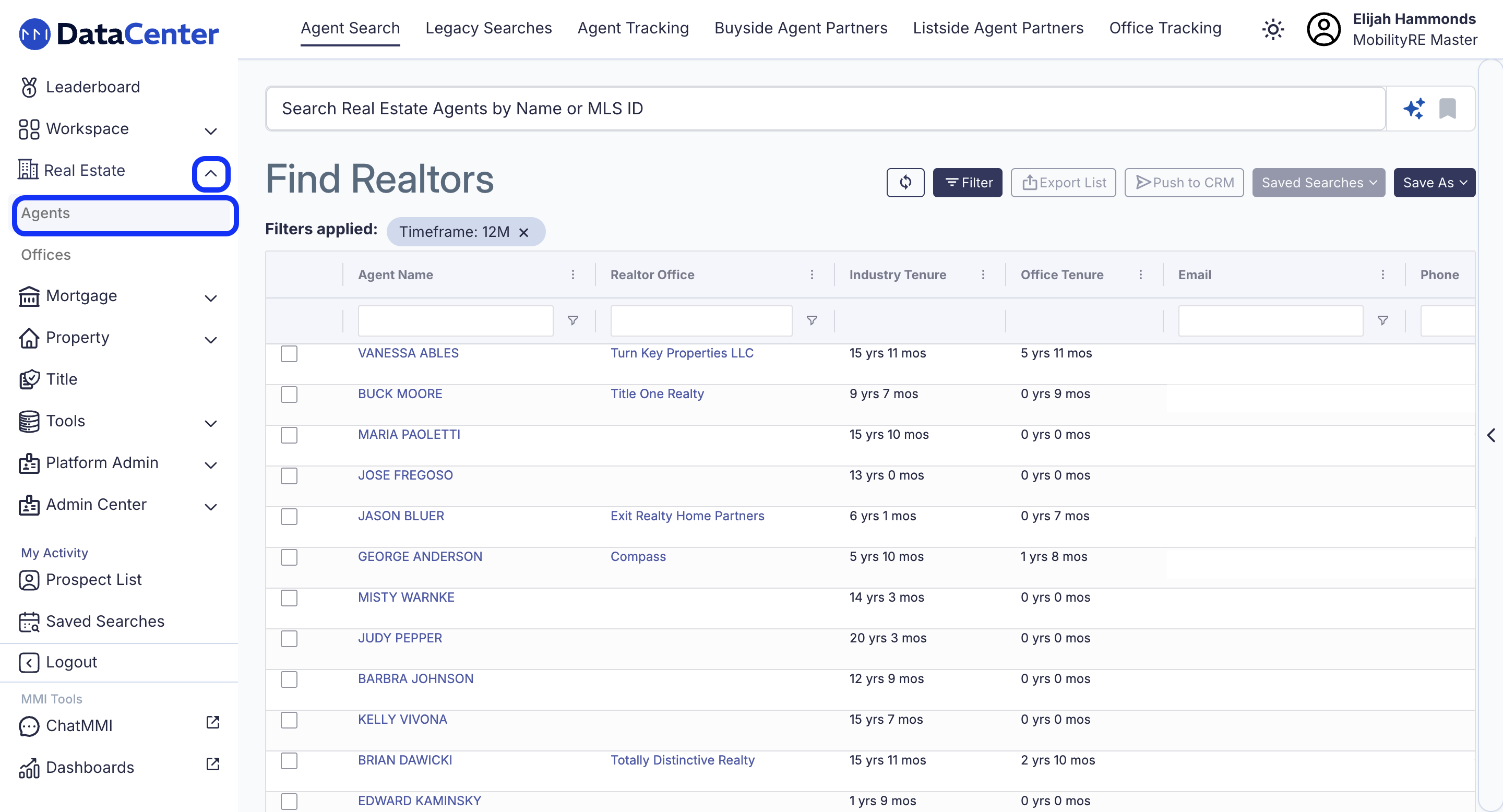1503x812 pixels.
Task: Click the Export List button
Action: [x=1063, y=183]
